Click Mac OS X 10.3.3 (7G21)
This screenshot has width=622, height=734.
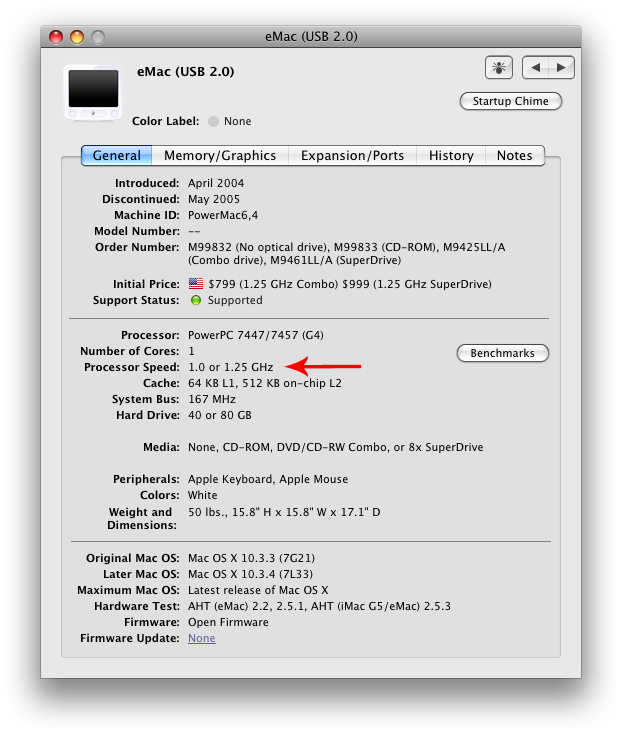[x=251, y=558]
